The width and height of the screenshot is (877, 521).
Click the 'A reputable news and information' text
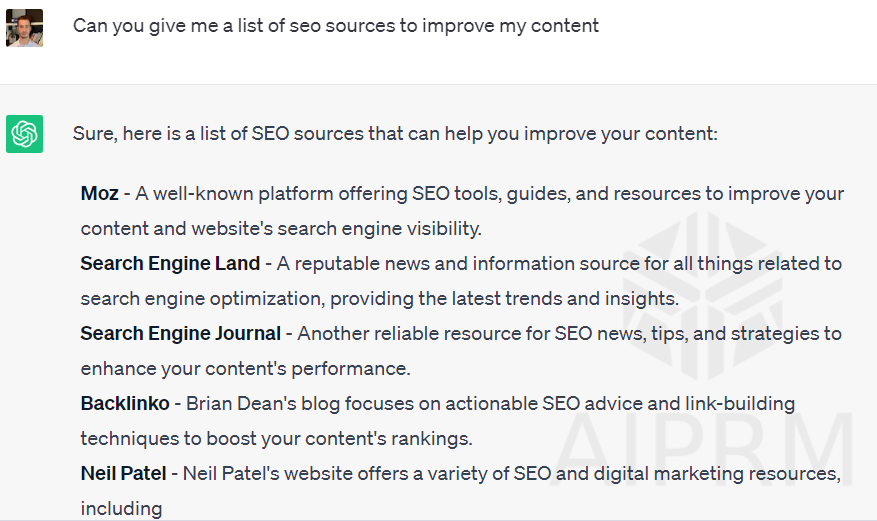click(x=559, y=263)
